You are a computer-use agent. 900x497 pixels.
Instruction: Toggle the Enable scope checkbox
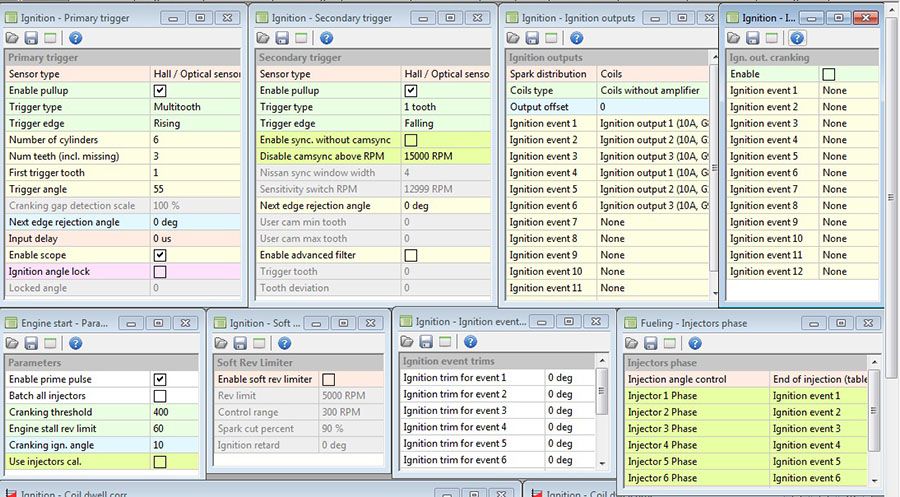[x=160, y=255]
